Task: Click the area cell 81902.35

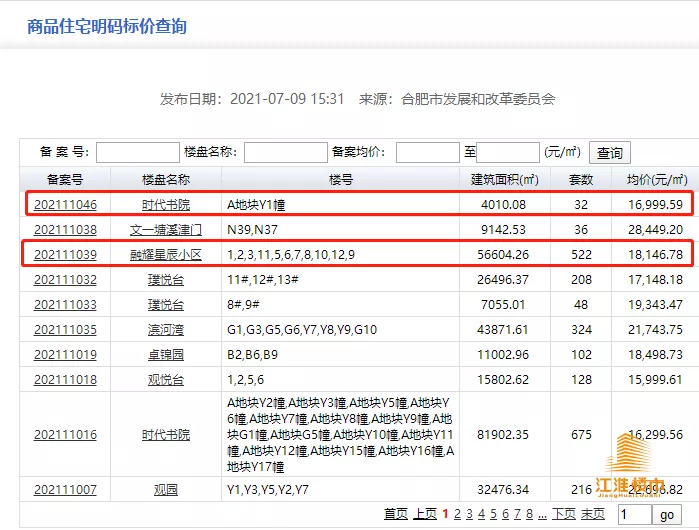Action: tap(503, 435)
